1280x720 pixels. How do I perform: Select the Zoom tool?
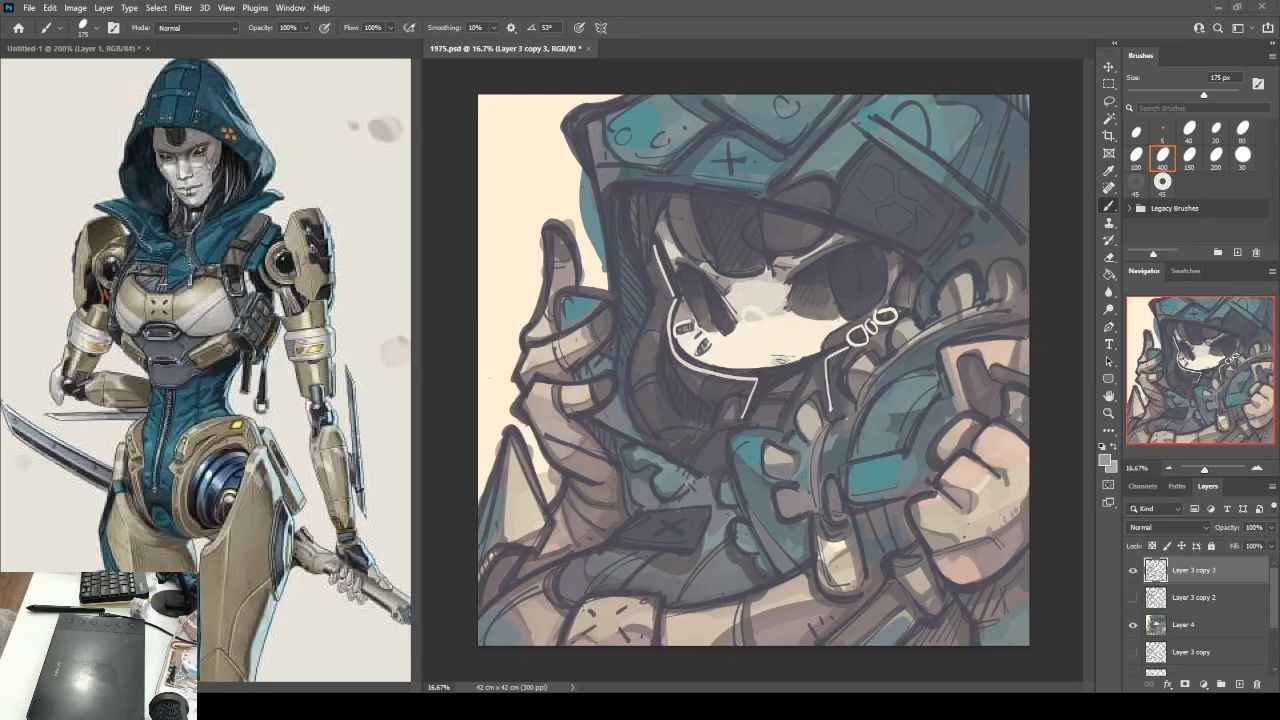[1109, 413]
